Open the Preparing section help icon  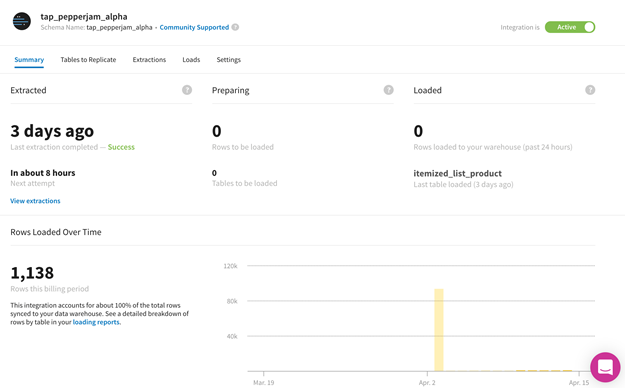pyautogui.click(x=389, y=90)
